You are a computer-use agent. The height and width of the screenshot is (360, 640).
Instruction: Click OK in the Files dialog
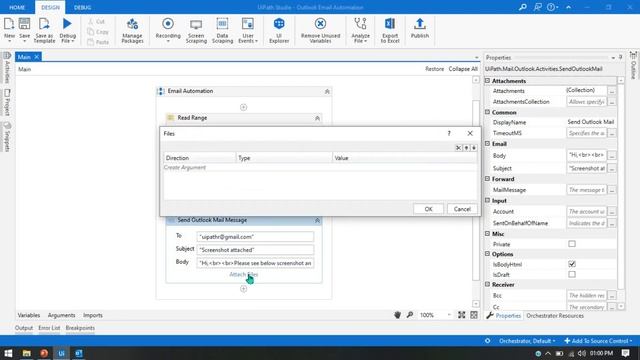tap(428, 209)
